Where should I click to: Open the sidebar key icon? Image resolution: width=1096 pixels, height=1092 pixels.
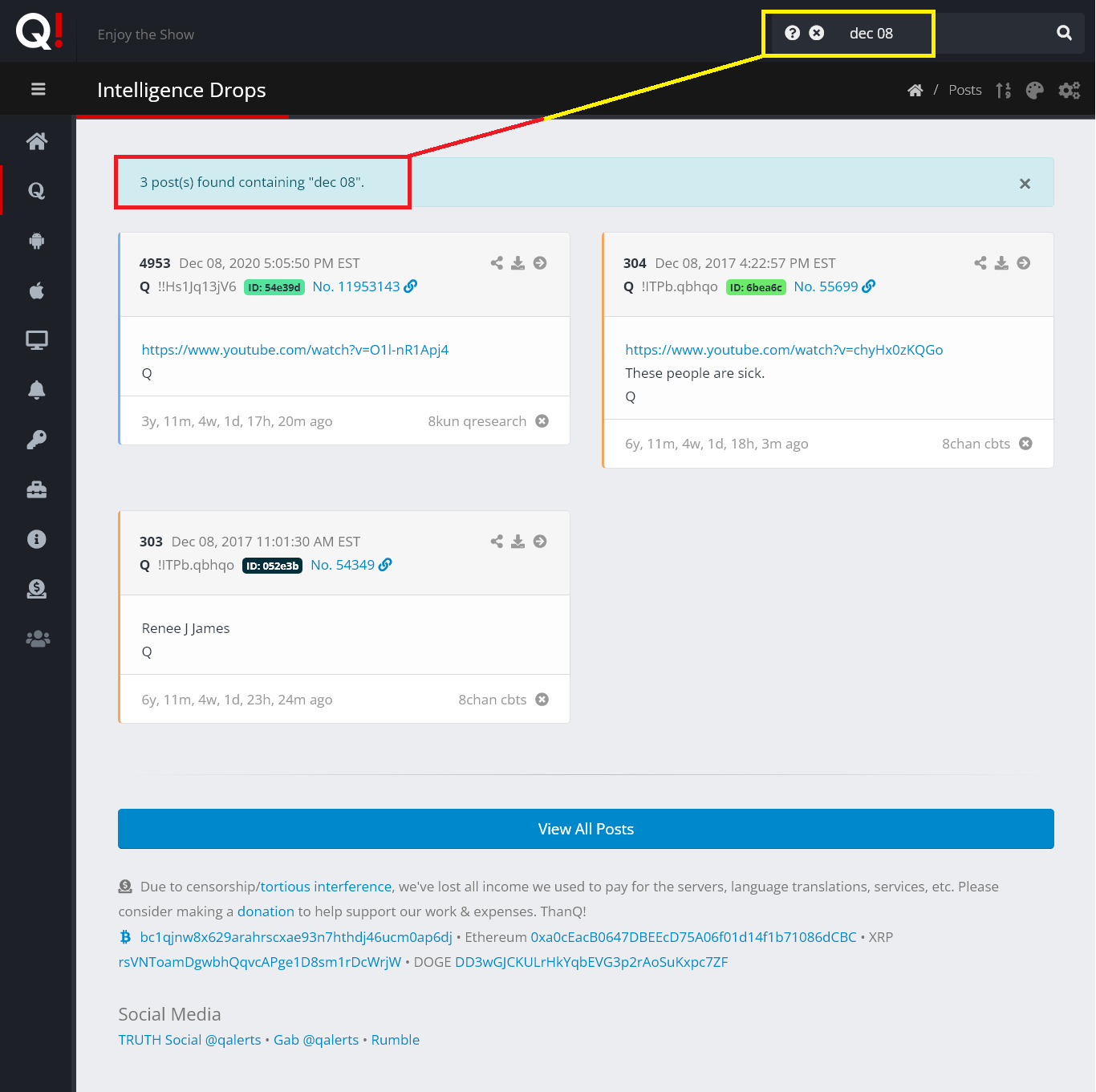tap(37, 440)
